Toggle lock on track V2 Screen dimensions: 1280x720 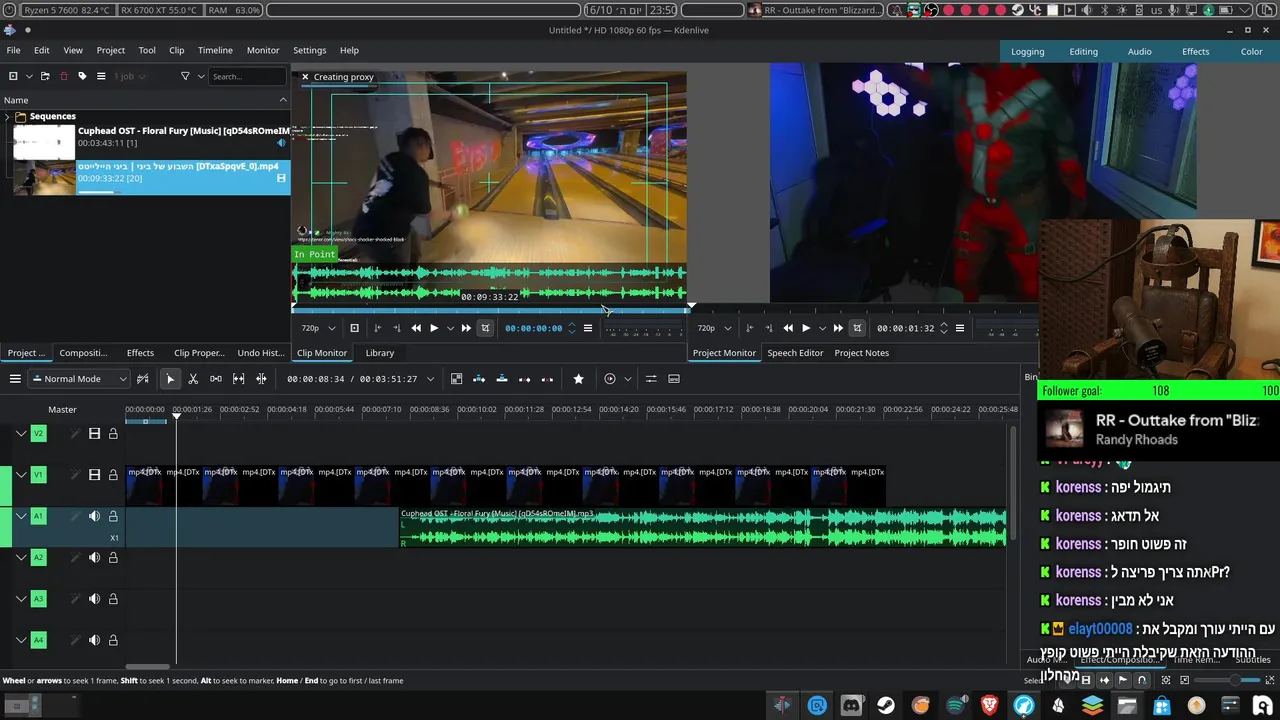click(113, 434)
